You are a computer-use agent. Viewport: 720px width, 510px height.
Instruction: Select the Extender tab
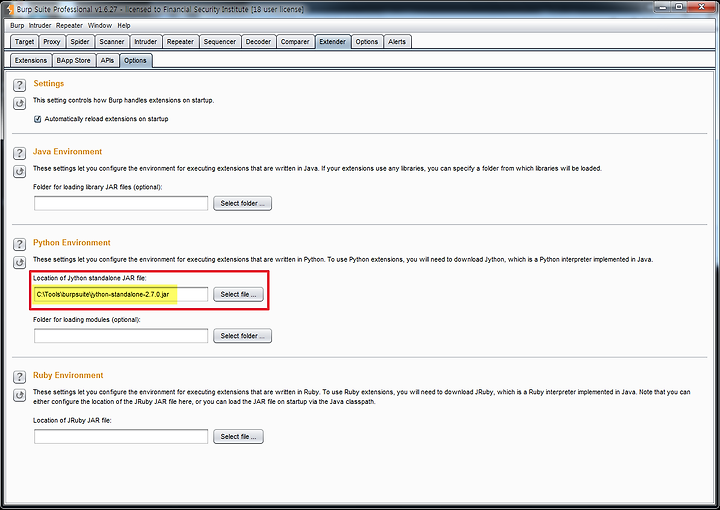coord(332,41)
